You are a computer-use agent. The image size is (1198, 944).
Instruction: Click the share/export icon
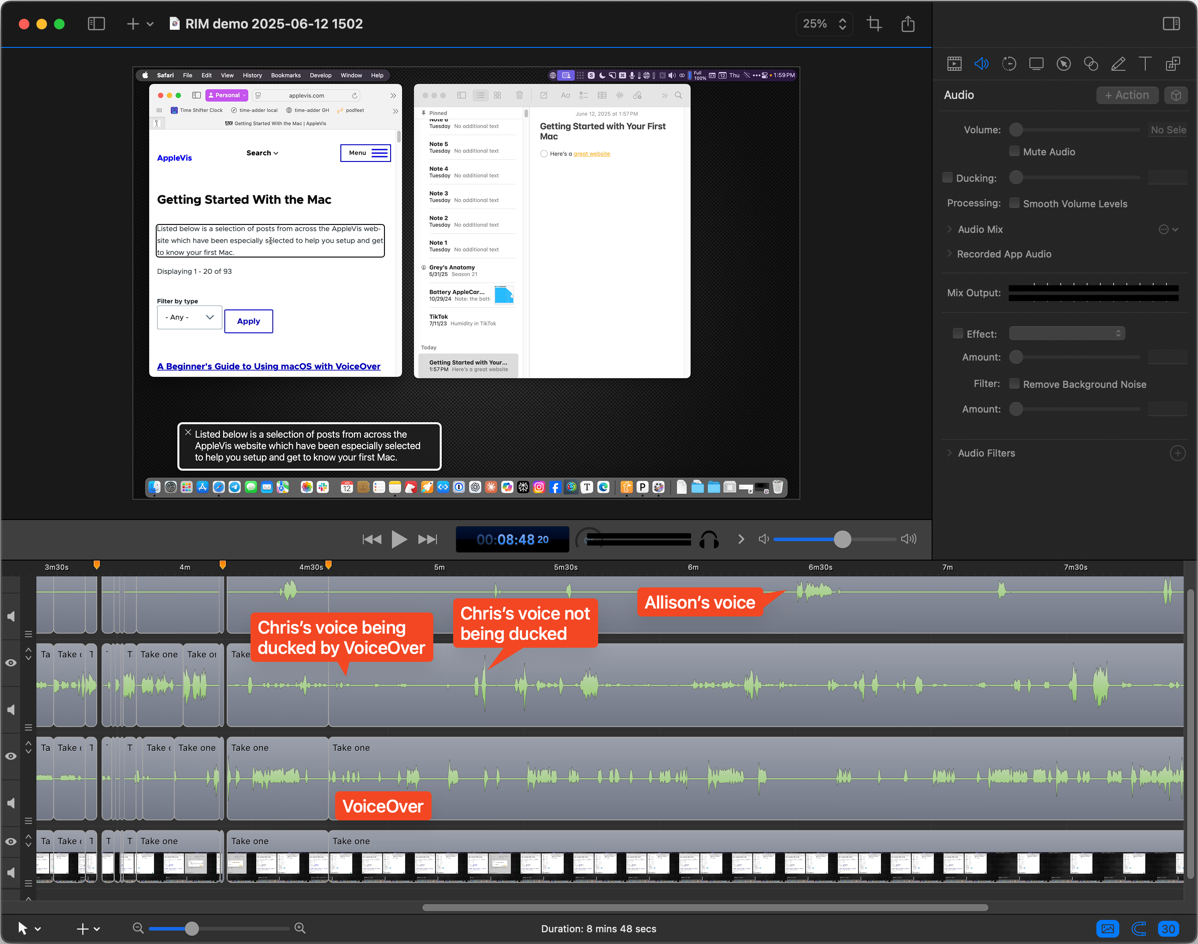coord(908,24)
